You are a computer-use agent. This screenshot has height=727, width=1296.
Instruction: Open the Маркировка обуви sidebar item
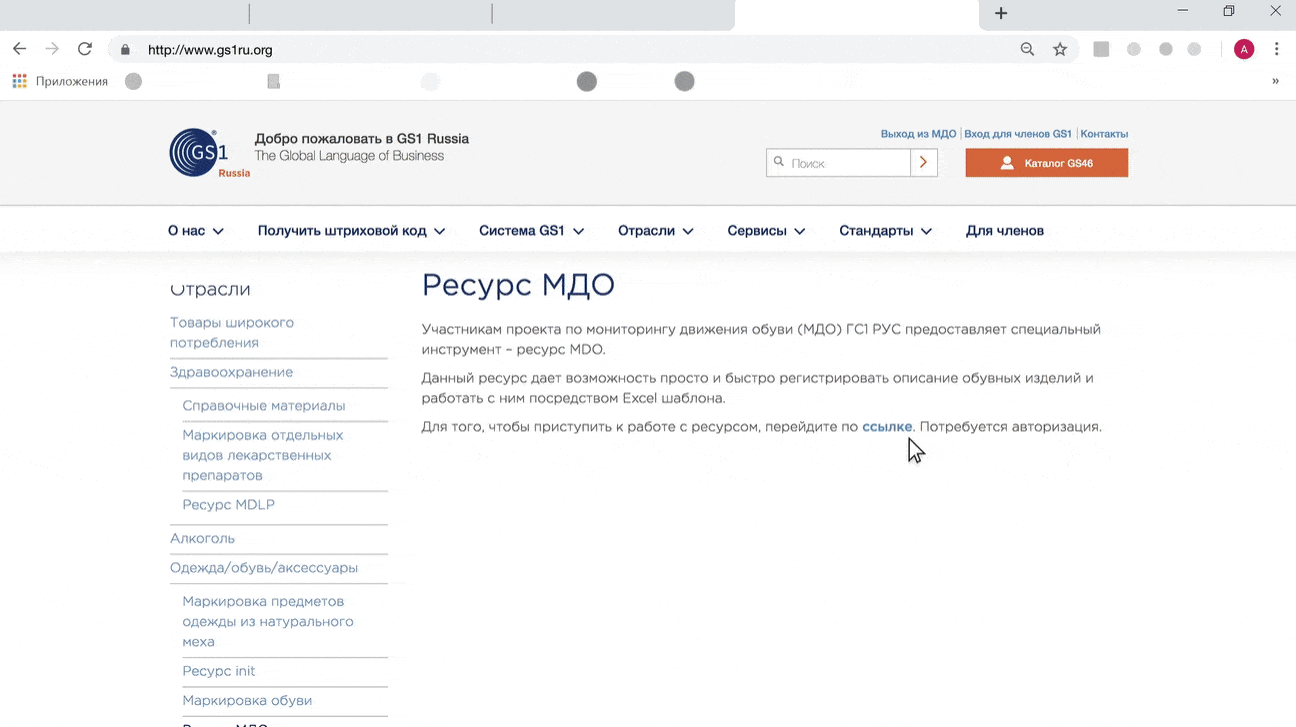(x=247, y=701)
